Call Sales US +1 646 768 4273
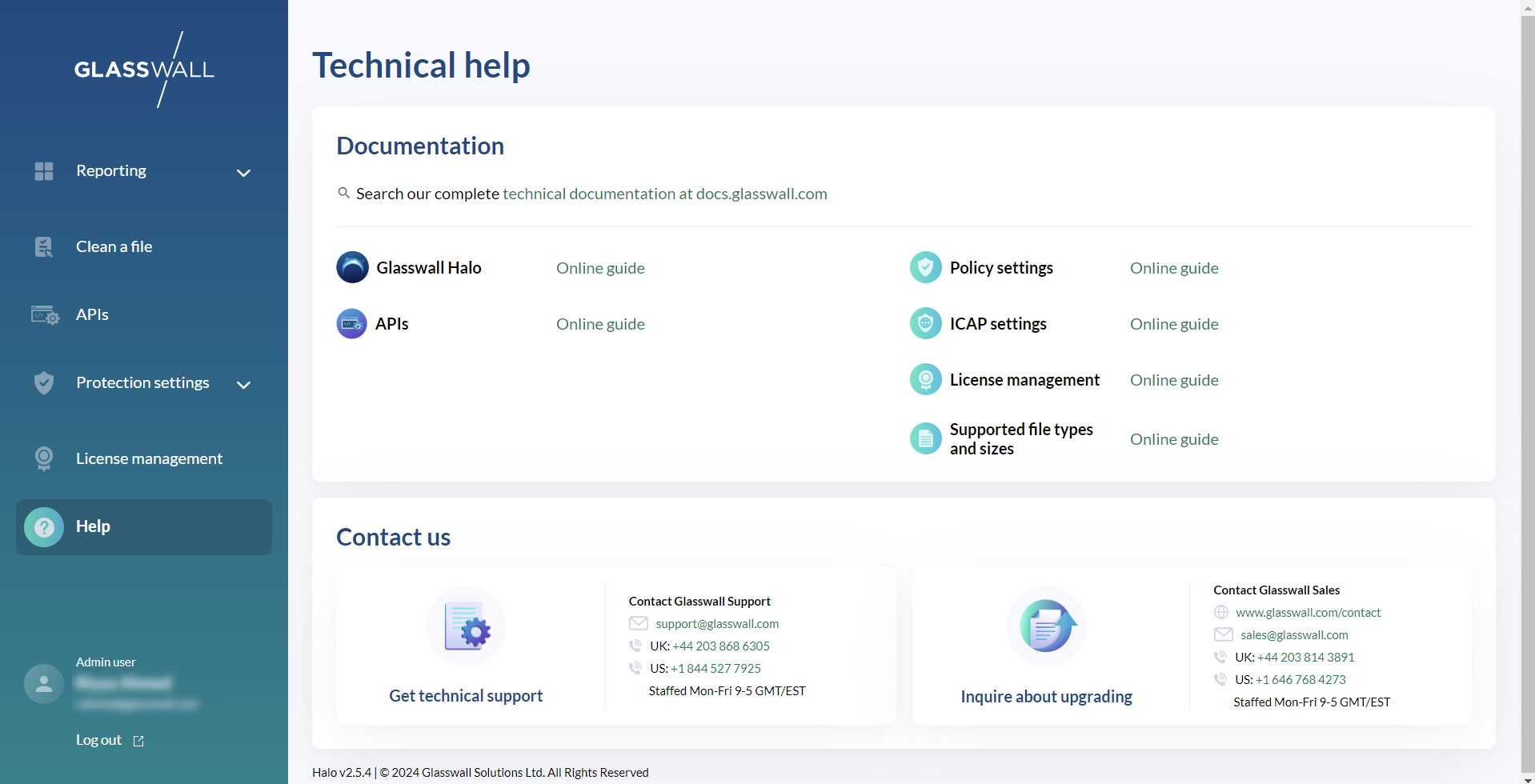The image size is (1535, 784). click(1301, 680)
